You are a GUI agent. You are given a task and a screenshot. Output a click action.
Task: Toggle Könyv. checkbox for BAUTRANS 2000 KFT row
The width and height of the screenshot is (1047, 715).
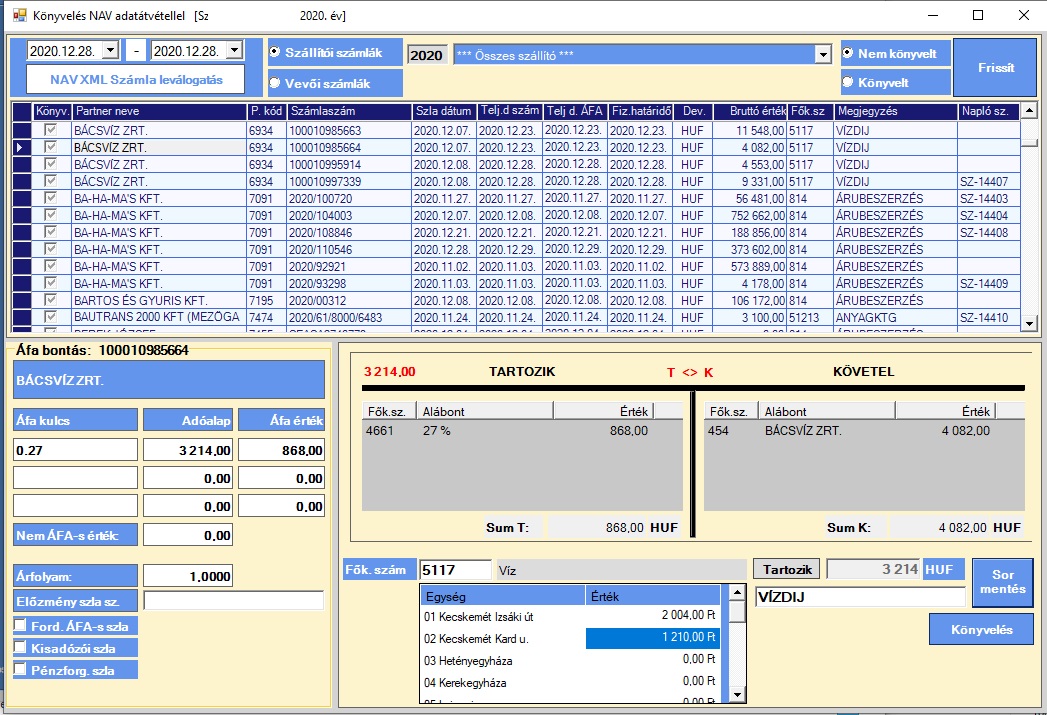(50, 317)
